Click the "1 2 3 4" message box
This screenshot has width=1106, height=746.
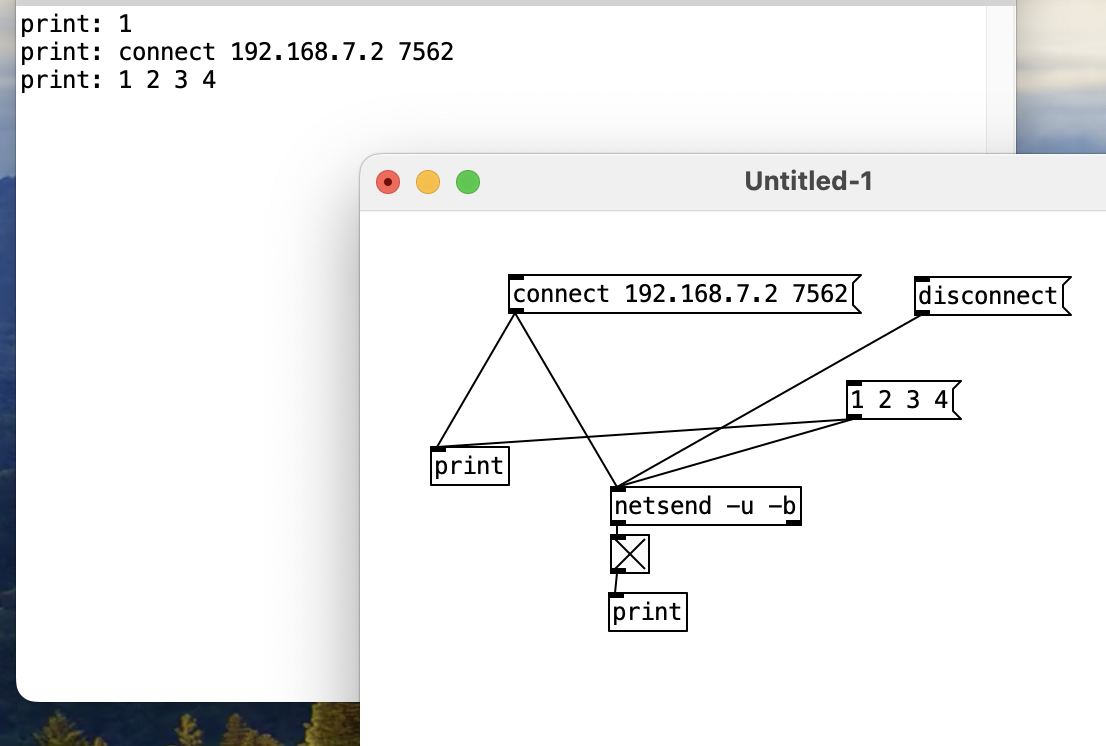click(x=899, y=401)
